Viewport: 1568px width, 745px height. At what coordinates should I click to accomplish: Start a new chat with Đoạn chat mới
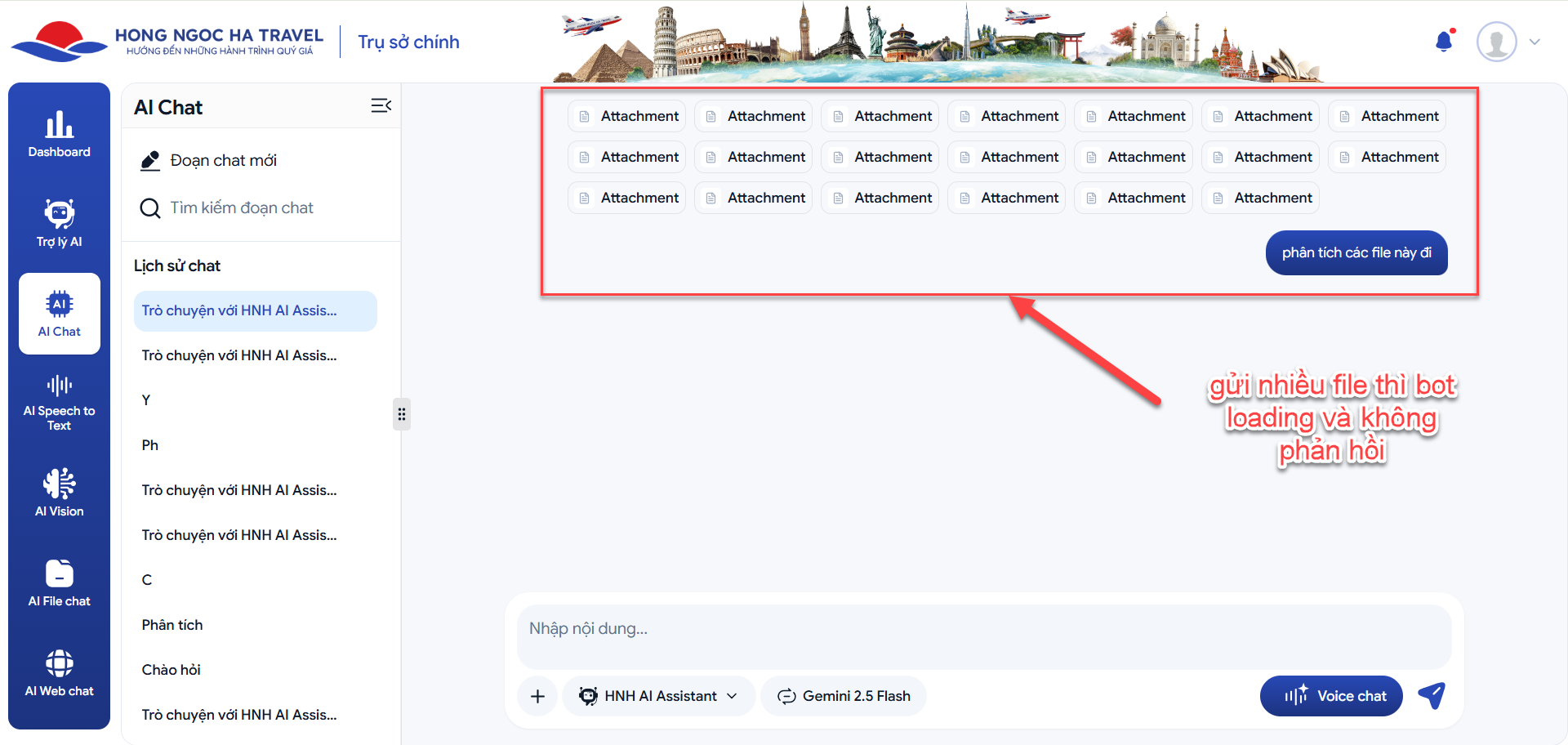pyautogui.click(x=223, y=161)
